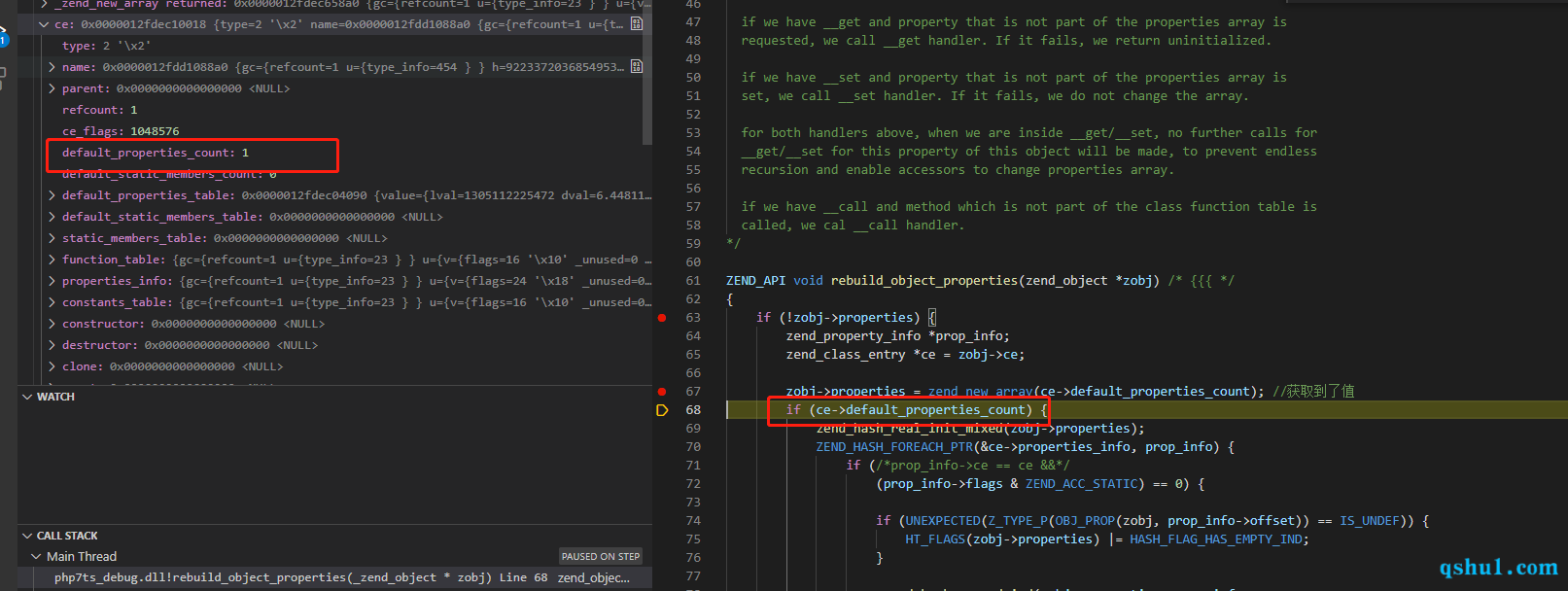Collapse the ce variable tree node
The width and height of the screenshot is (1568, 591).
[x=44, y=24]
